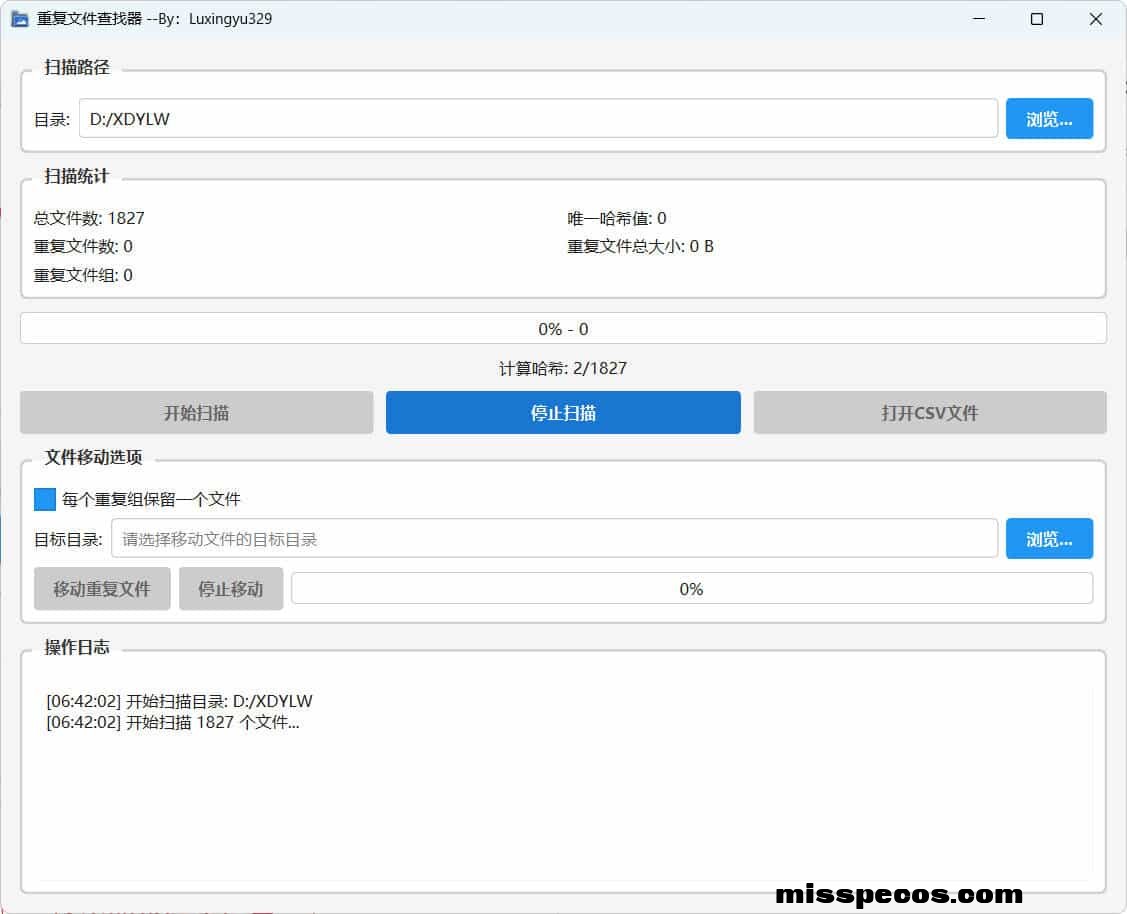Click the 目录 path field showing D:/XDYLW
This screenshot has height=914, width=1127.
click(x=538, y=119)
